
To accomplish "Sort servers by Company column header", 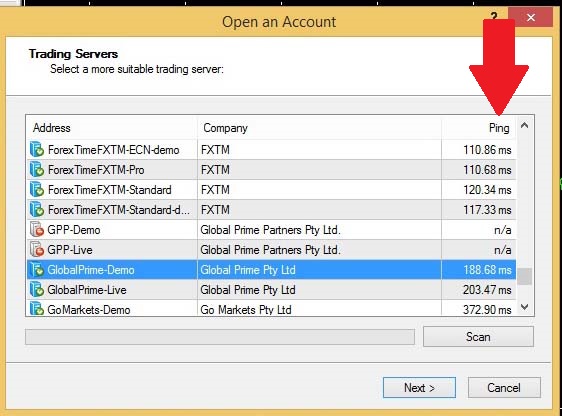I will (319, 128).
